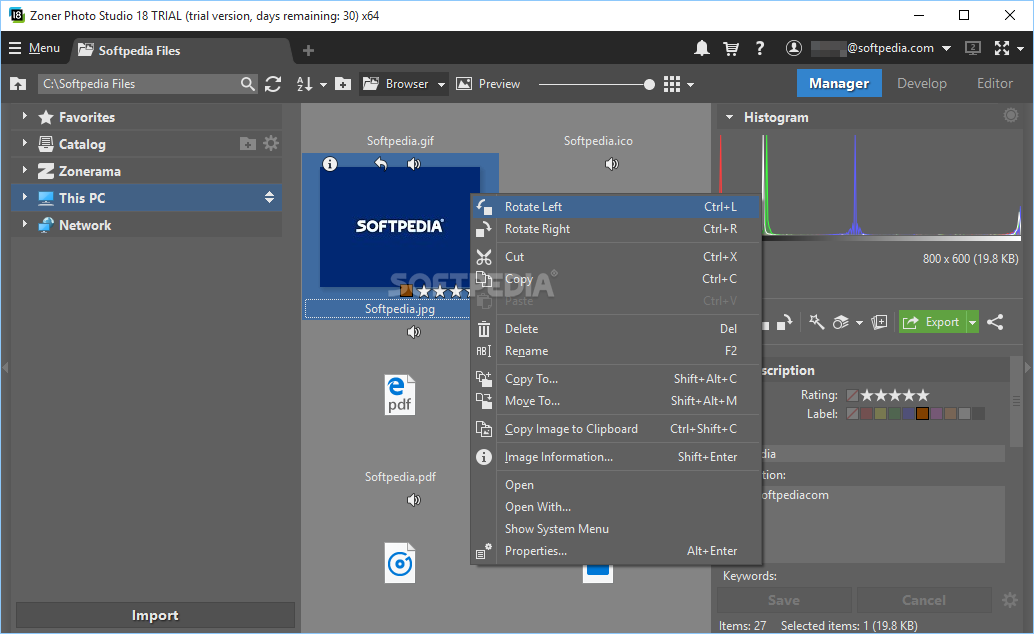The width and height of the screenshot is (1034, 634).
Task: Switch to the Develop module
Action: [x=922, y=83]
